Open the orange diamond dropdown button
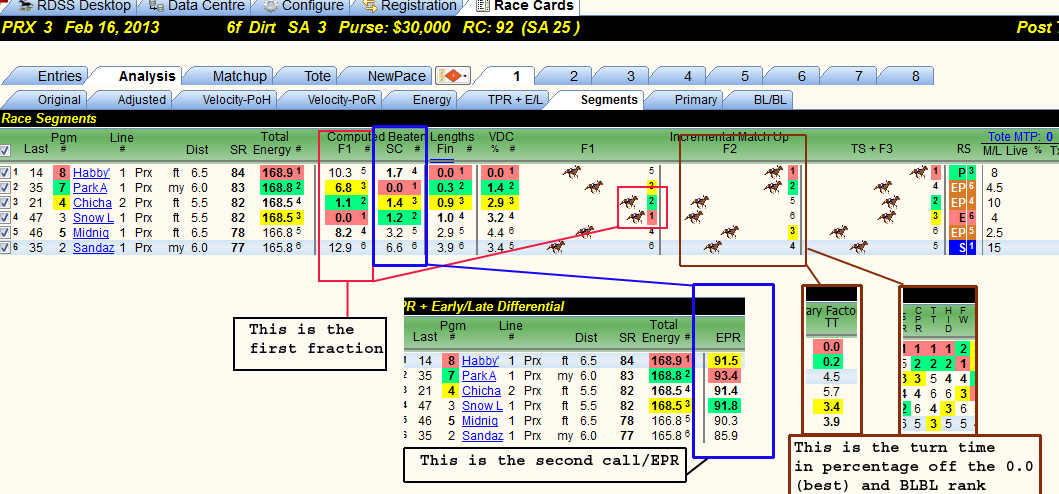Viewport: 1059px width, 494px height. pos(454,76)
